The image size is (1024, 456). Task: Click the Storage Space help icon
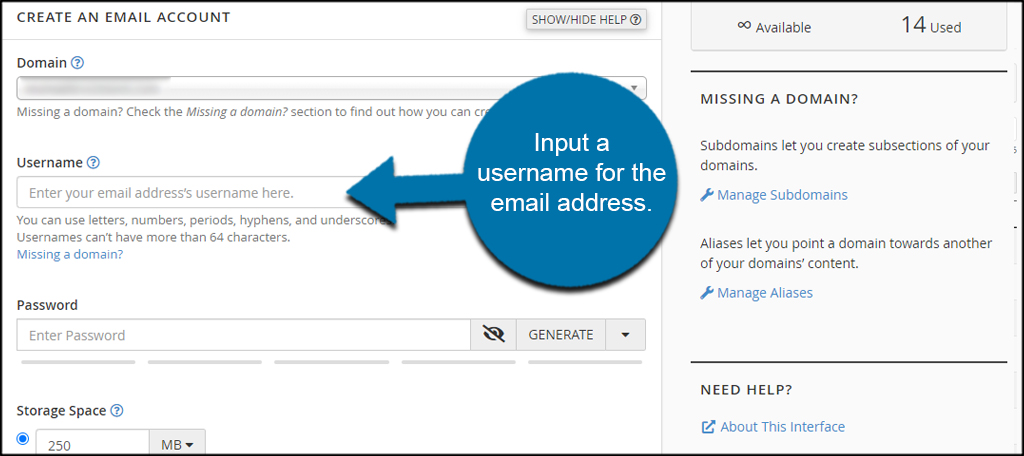click(117, 411)
